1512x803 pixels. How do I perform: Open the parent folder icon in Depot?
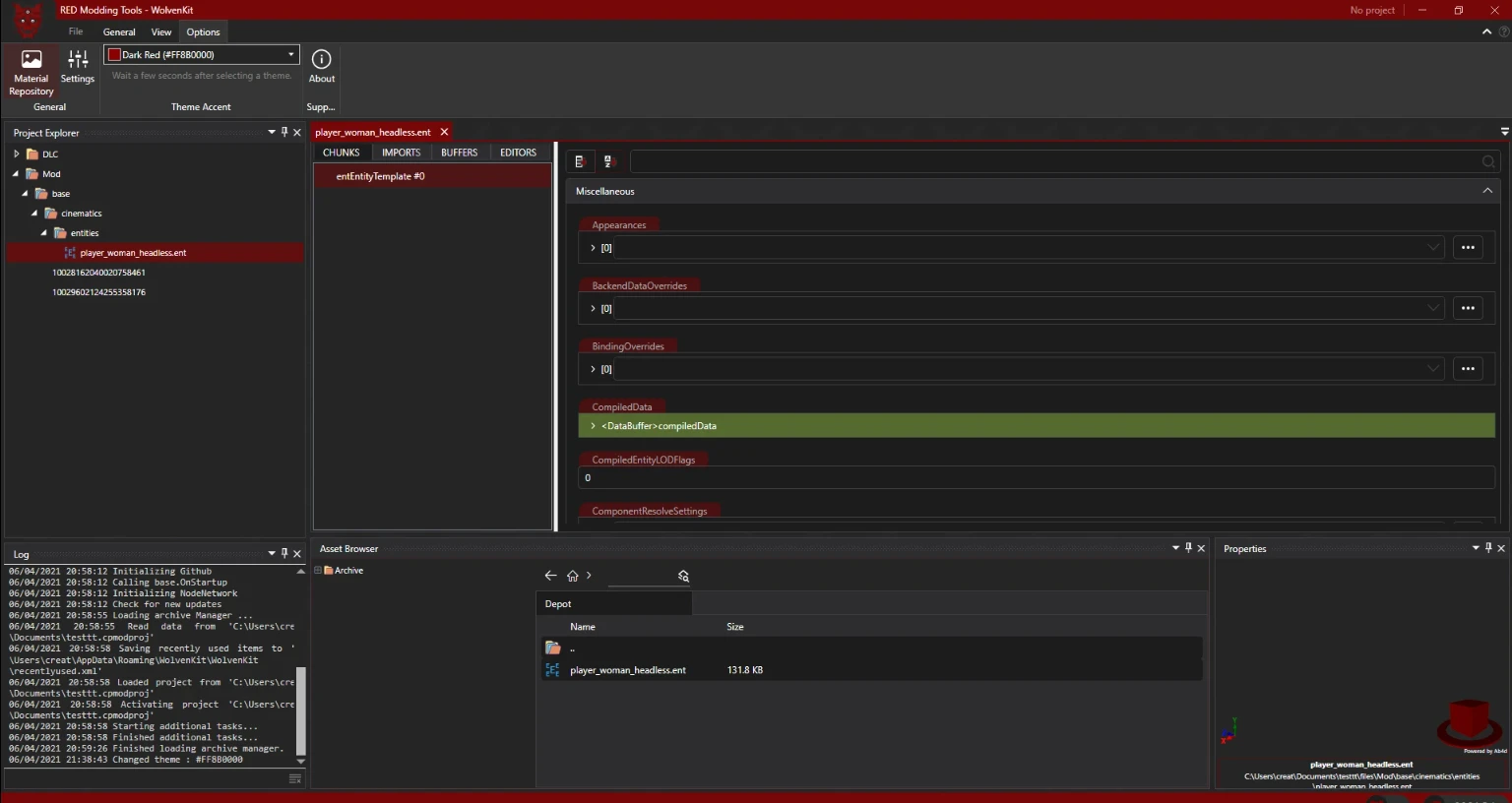point(553,649)
